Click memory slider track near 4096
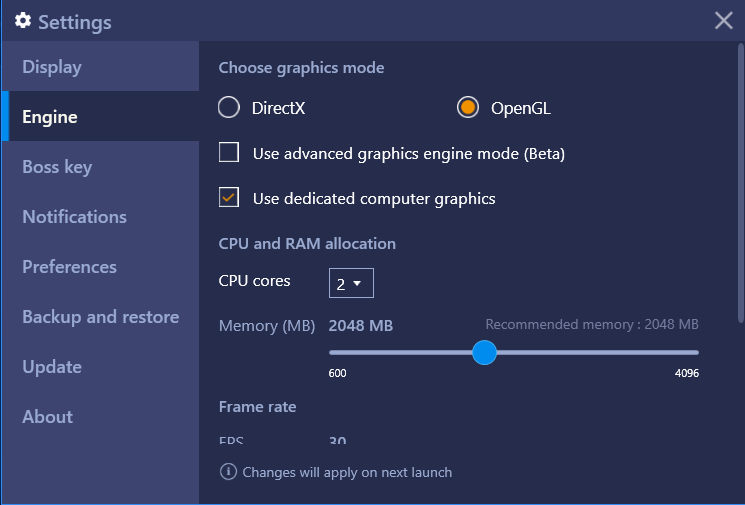This screenshot has height=505, width=745. coord(691,353)
